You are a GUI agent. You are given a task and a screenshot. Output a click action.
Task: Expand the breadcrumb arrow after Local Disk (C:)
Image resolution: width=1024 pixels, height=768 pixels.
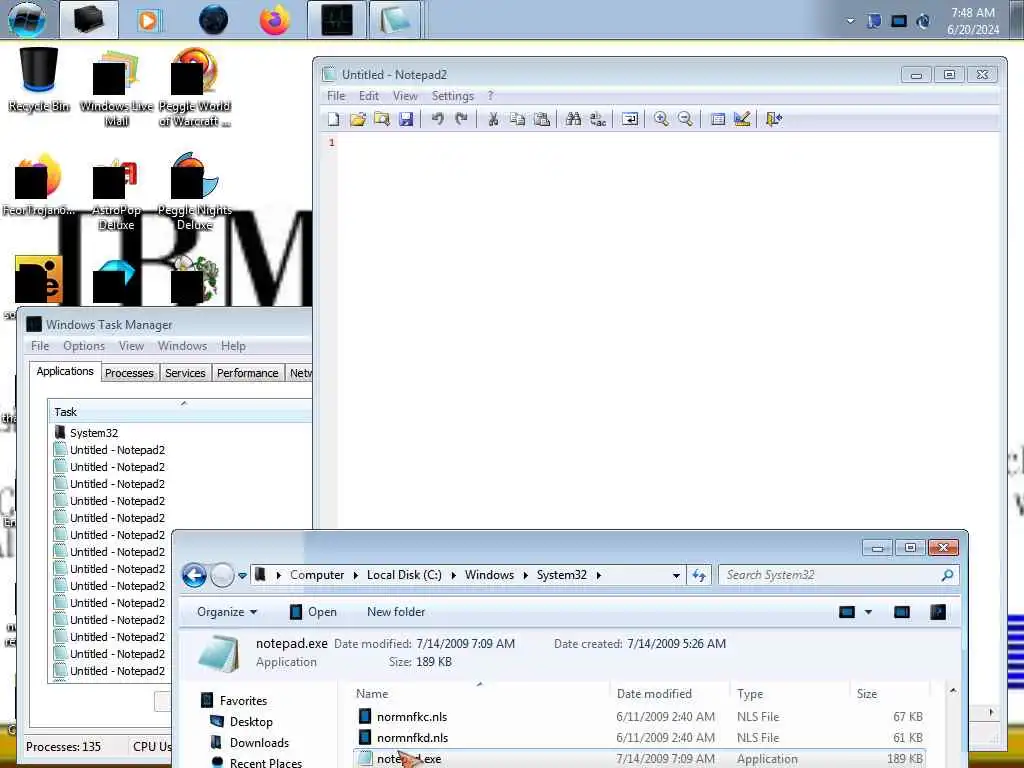click(453, 575)
